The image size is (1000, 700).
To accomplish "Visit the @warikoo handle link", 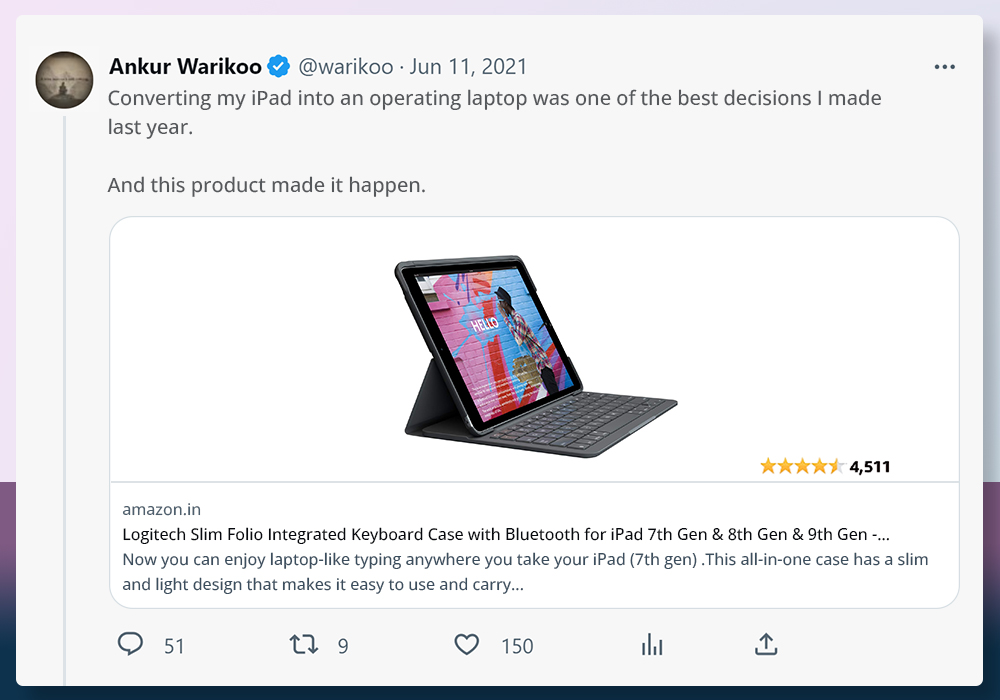I will (346, 66).
